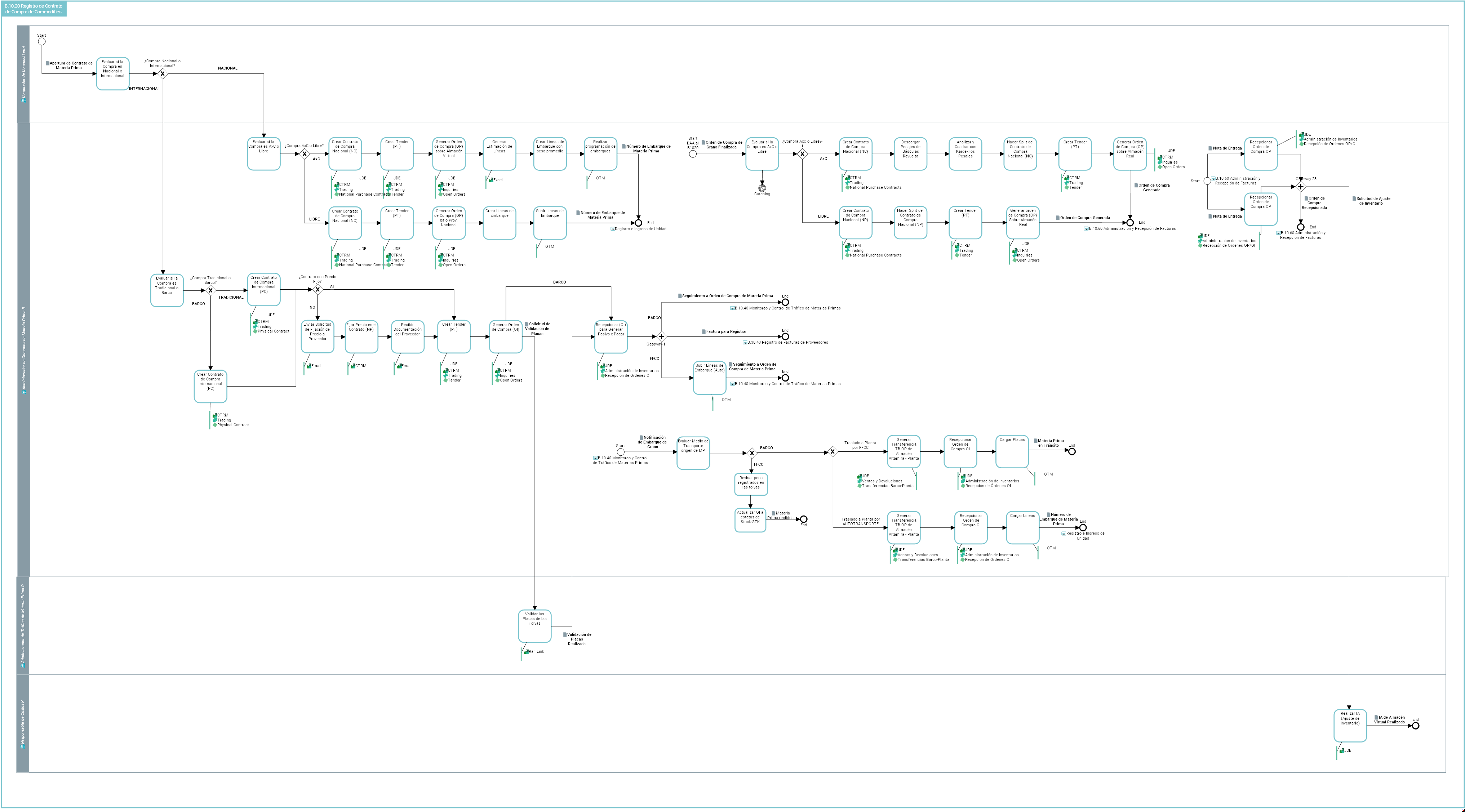Open B.10.40 Monitoreo link below Notificación start event
Viewport: 1465px width, 812px height.
(x=621, y=461)
